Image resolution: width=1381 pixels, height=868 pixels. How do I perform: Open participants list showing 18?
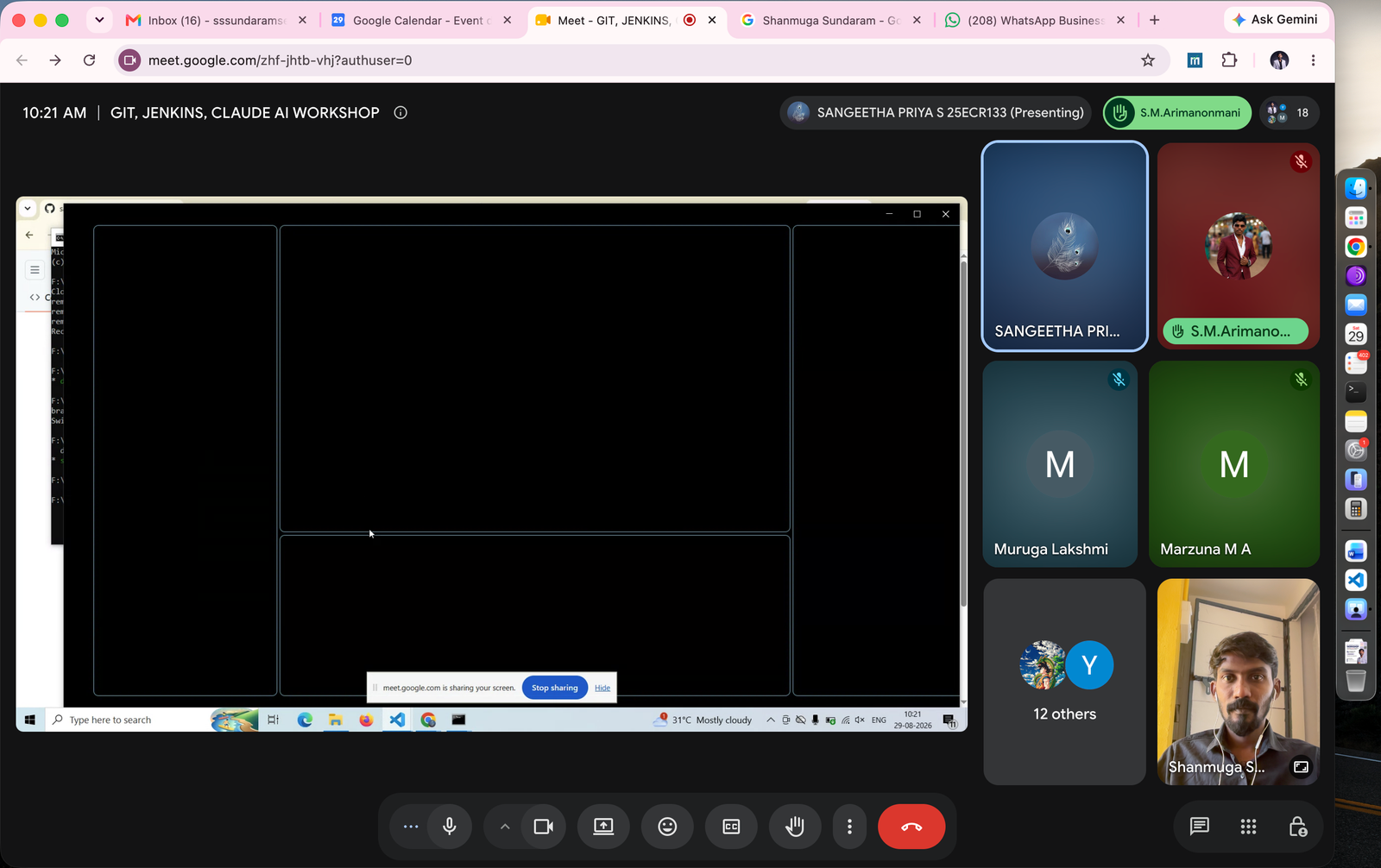pyautogui.click(x=1289, y=112)
